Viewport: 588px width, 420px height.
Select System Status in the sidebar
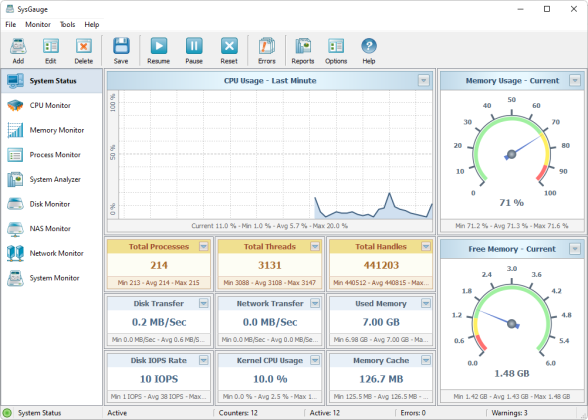pyautogui.click(x=51, y=81)
